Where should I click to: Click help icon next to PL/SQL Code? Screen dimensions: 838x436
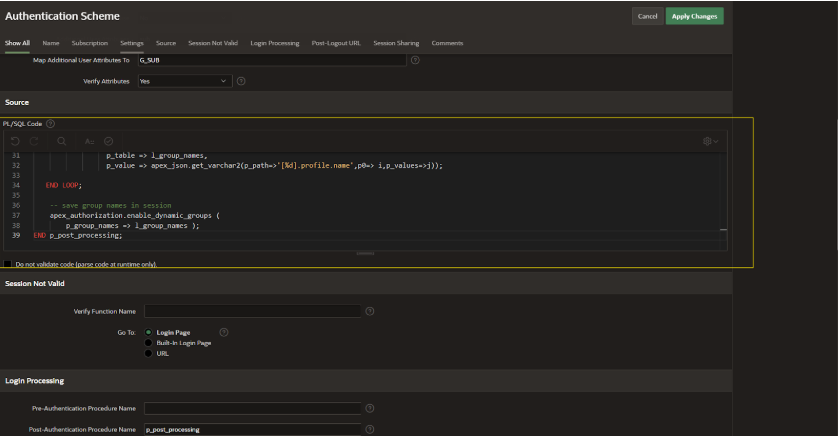50,123
